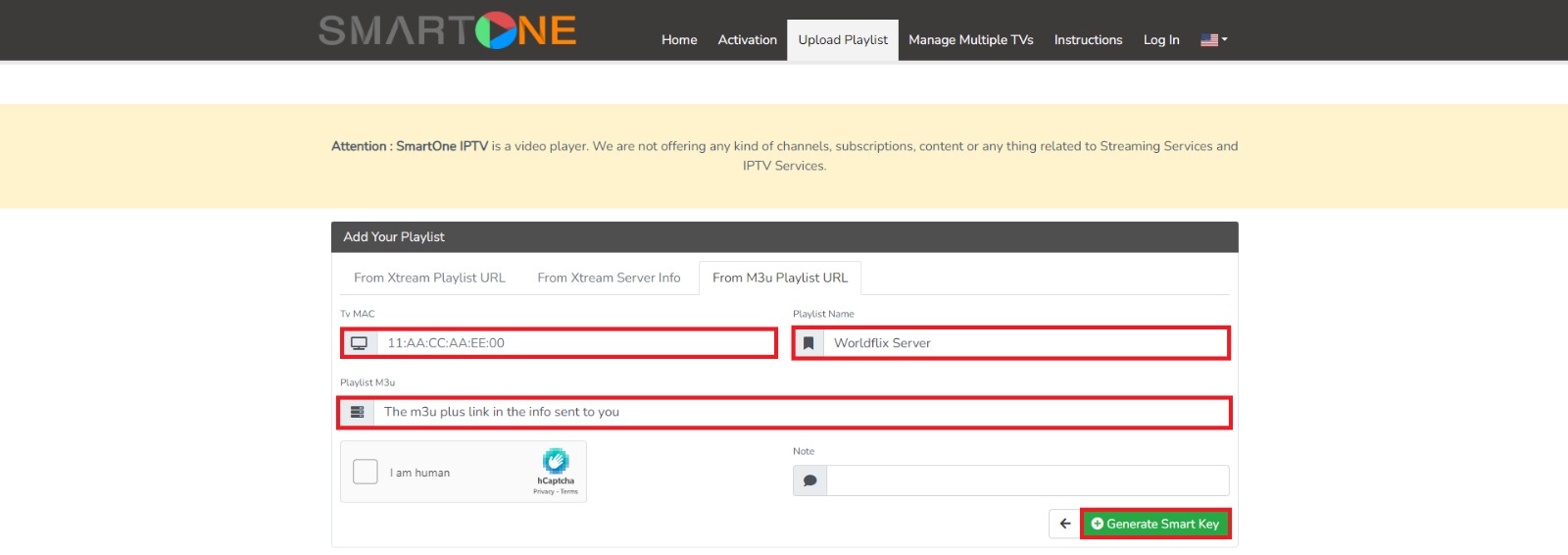Viewport: 1568px width, 555px height.
Task: Open hCaptcha Privacy link
Action: [543, 491]
